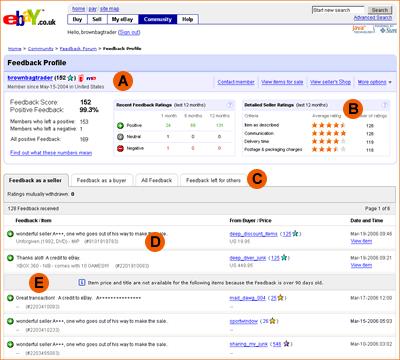The width and height of the screenshot is (400, 360).
Task: Click 'Ratings mutually withdrawn: 0' text
Action: point(41,194)
